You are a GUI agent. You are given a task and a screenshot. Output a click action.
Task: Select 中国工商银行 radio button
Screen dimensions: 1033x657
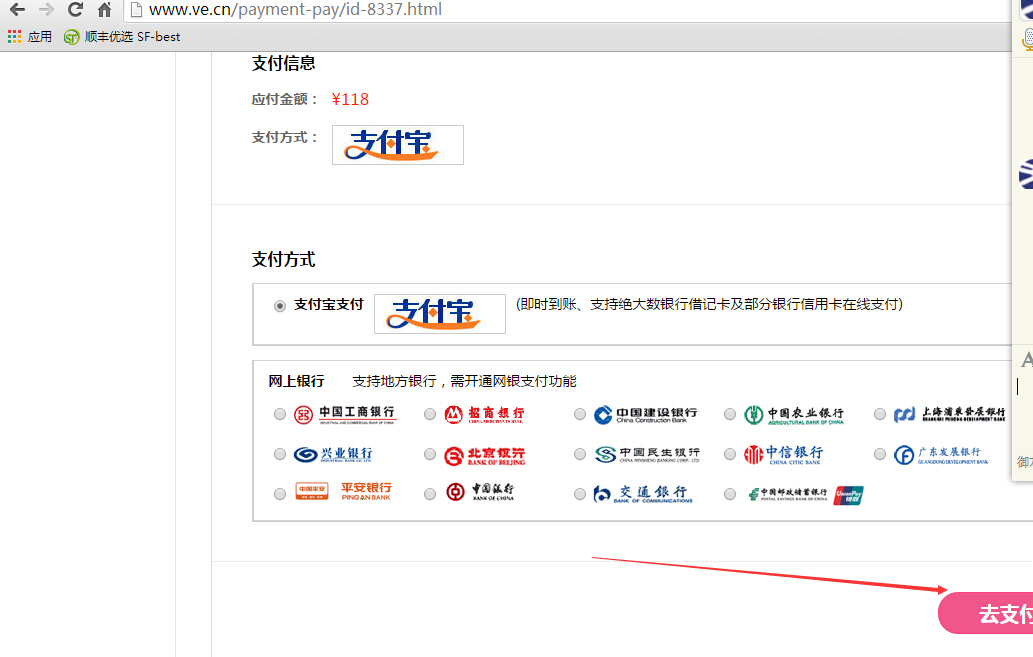(280, 414)
